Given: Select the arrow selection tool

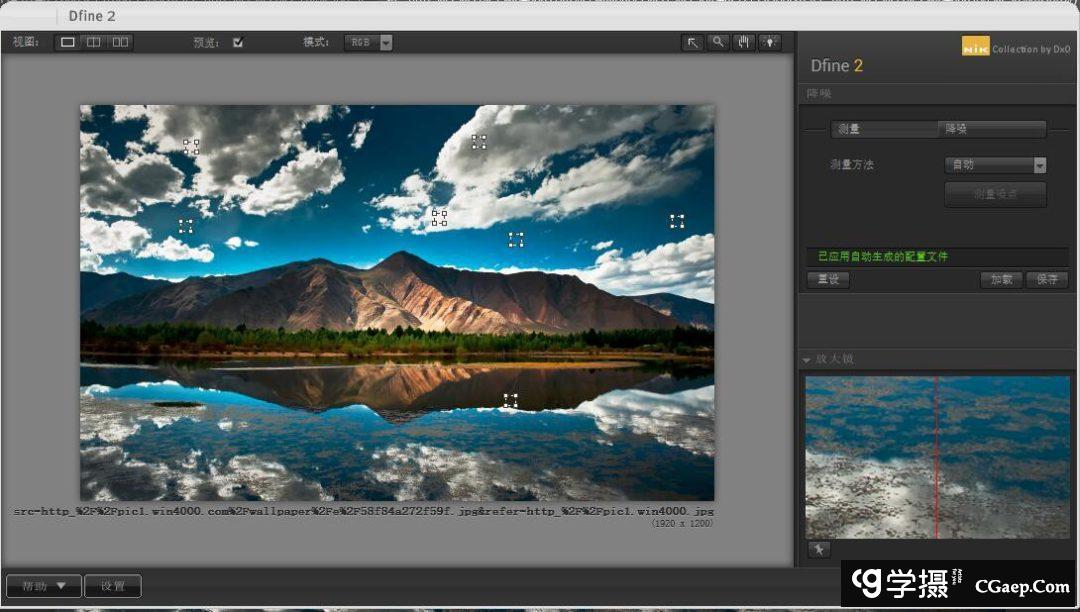Looking at the screenshot, I should tap(692, 42).
